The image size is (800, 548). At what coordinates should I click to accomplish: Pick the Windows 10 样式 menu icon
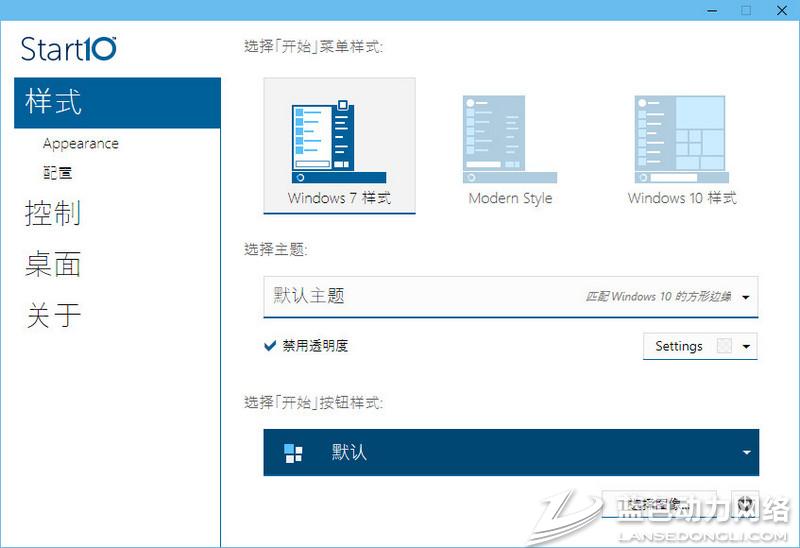coord(679,139)
